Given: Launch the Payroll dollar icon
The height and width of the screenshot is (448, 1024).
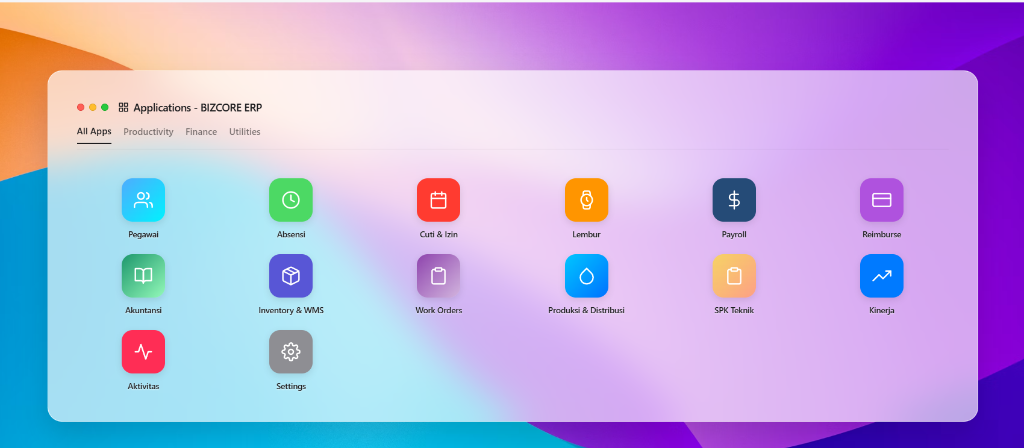Looking at the screenshot, I should coord(734,200).
